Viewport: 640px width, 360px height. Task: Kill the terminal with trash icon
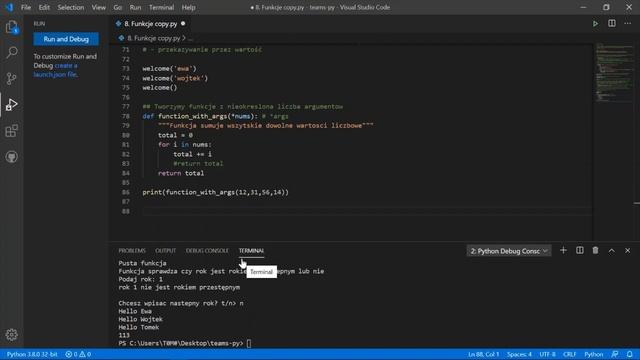(596, 251)
